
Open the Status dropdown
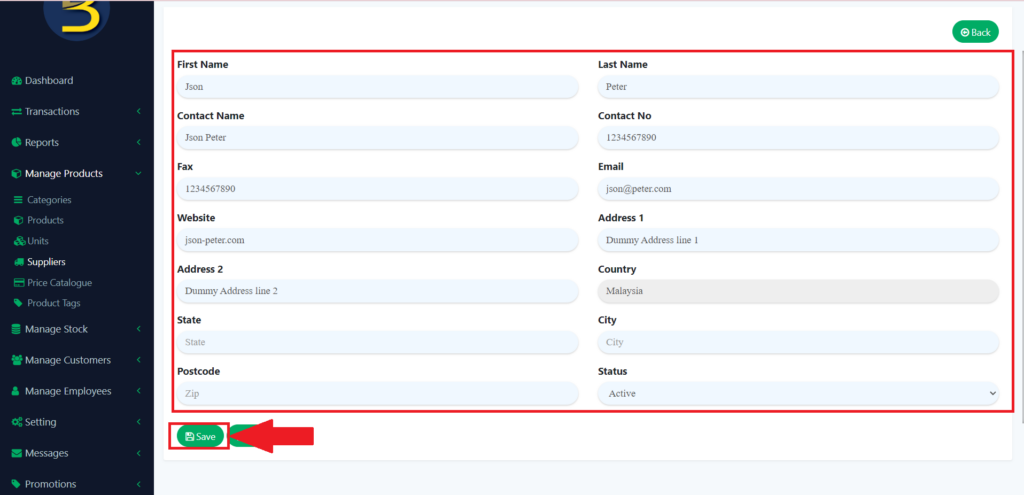pos(798,394)
